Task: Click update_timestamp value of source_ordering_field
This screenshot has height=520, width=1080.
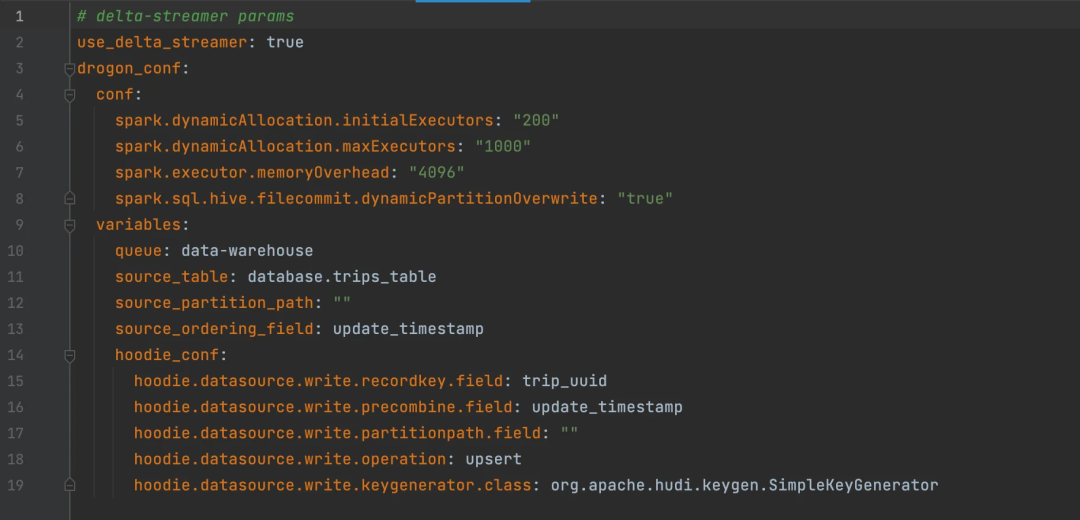Action: [x=408, y=329]
